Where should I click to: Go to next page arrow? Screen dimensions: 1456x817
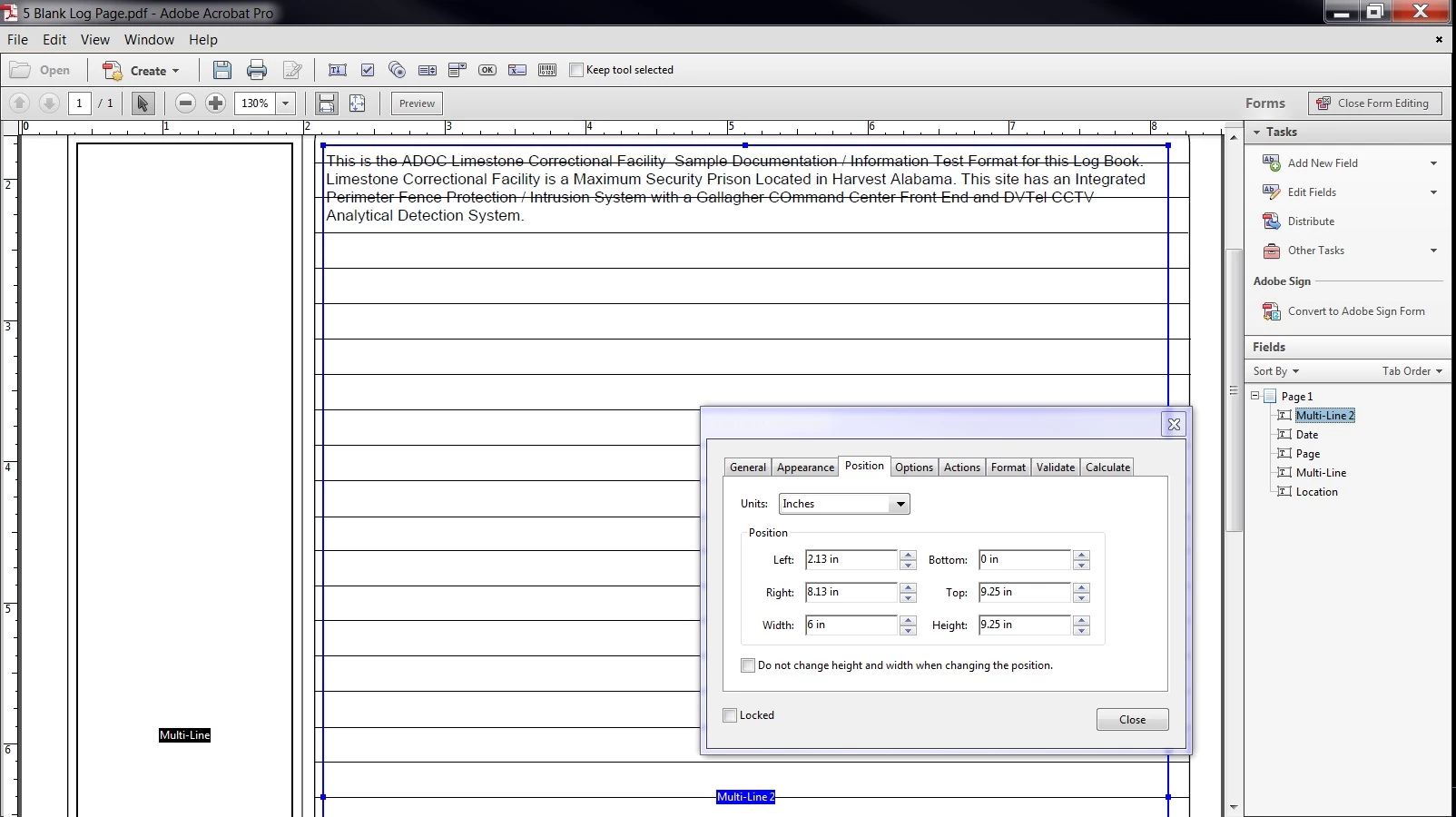tap(50, 103)
